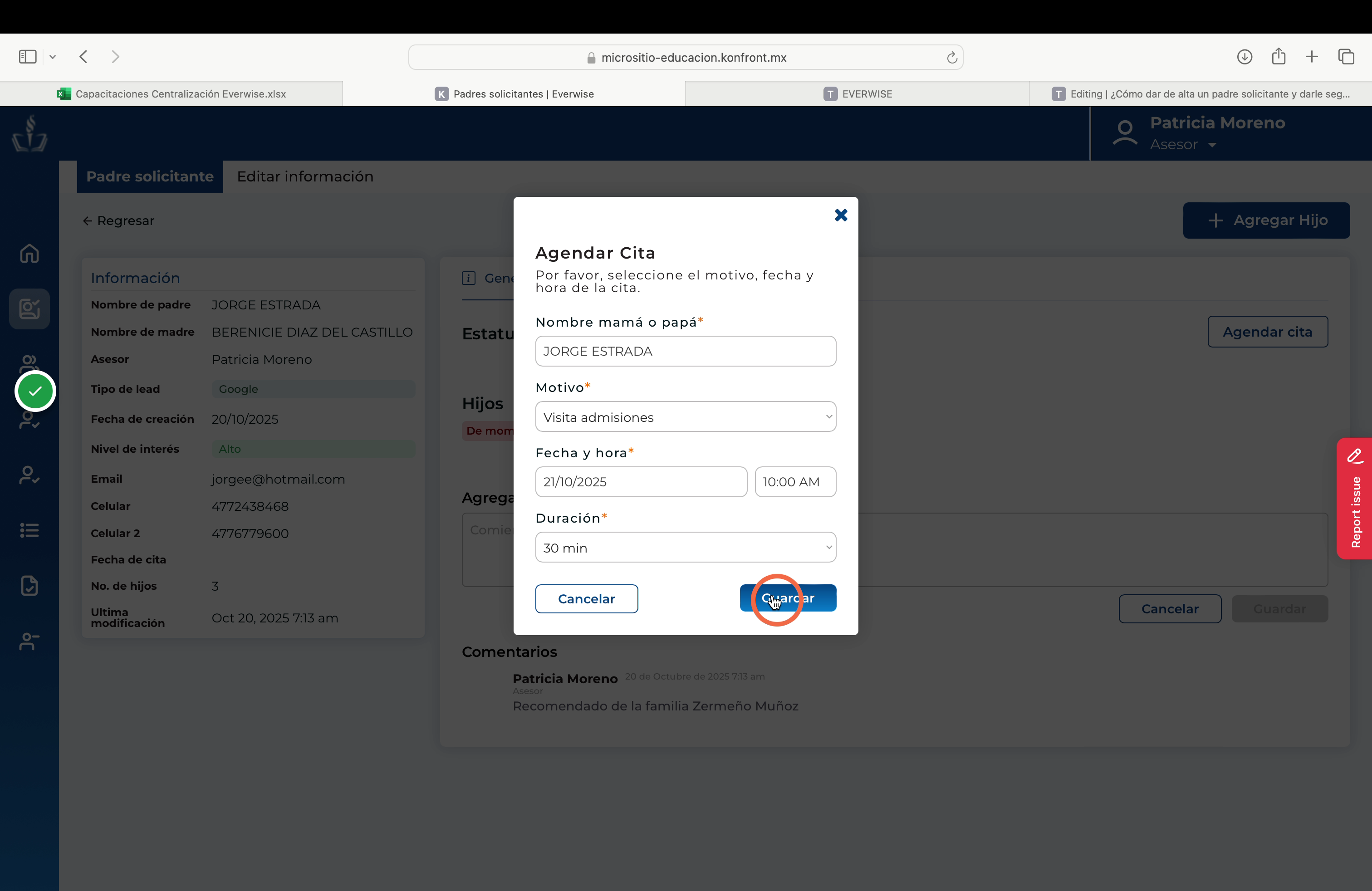Click the address bar micrositio-educacion.konfront.mx
1372x891 pixels.
point(686,57)
